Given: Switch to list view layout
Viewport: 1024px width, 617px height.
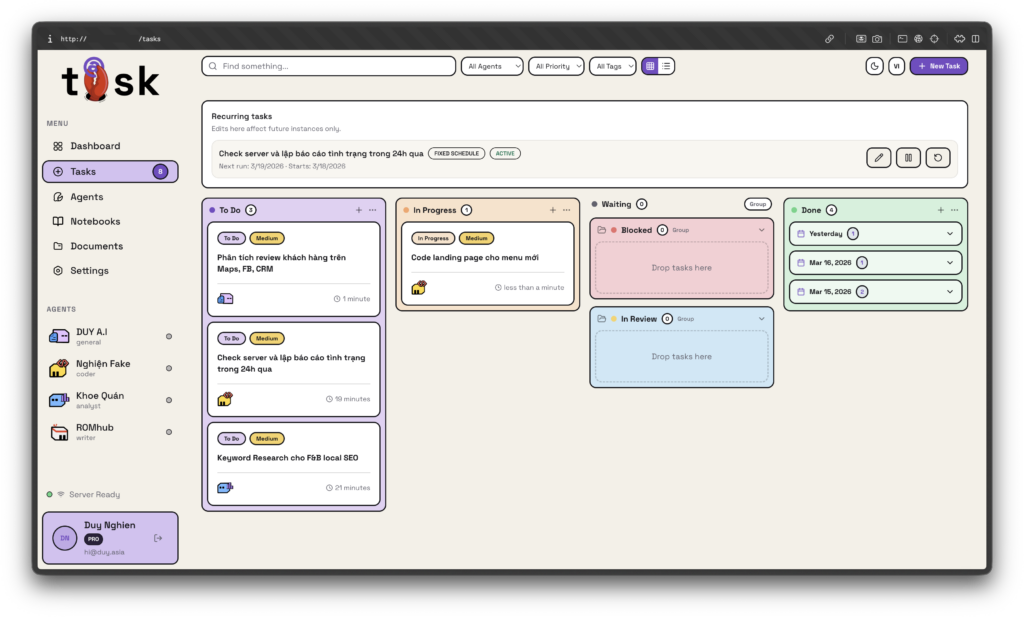Looking at the screenshot, I should pyautogui.click(x=667, y=66).
